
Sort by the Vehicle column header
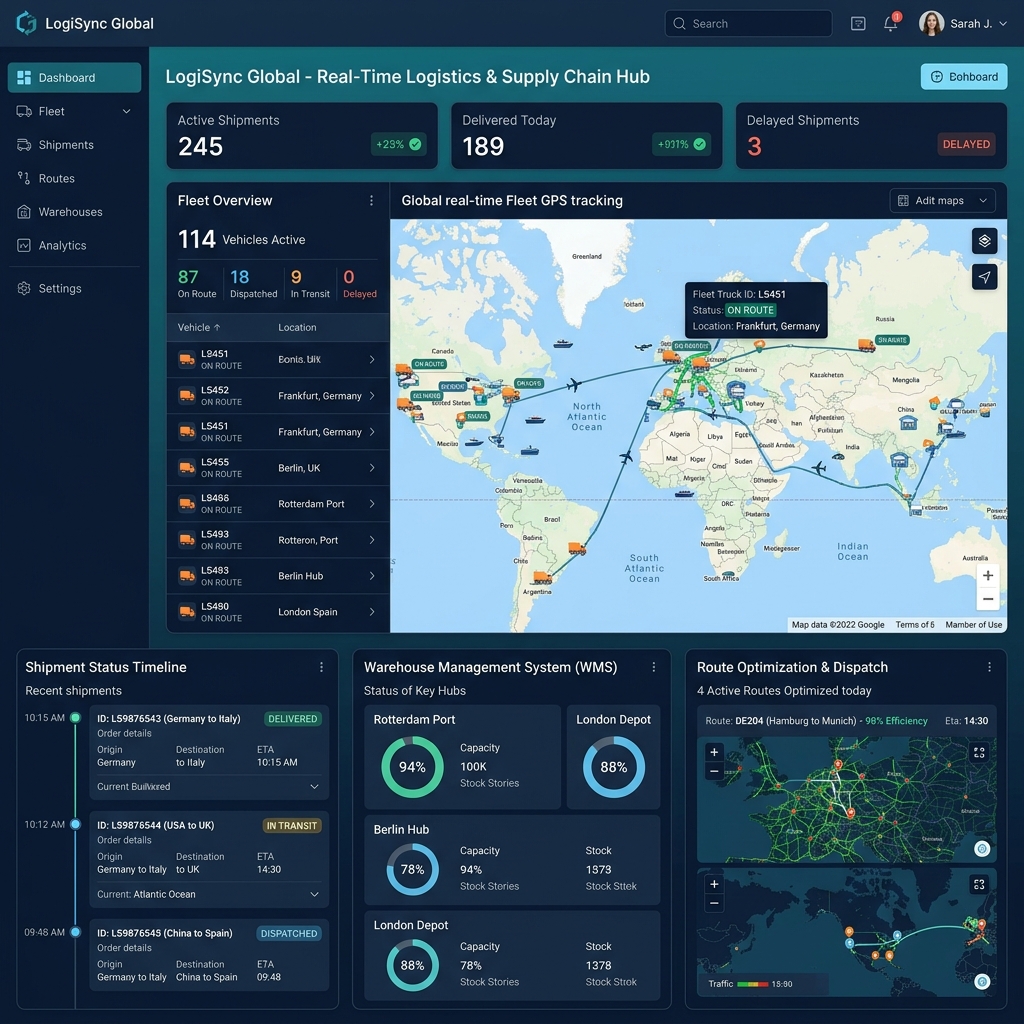(x=199, y=327)
